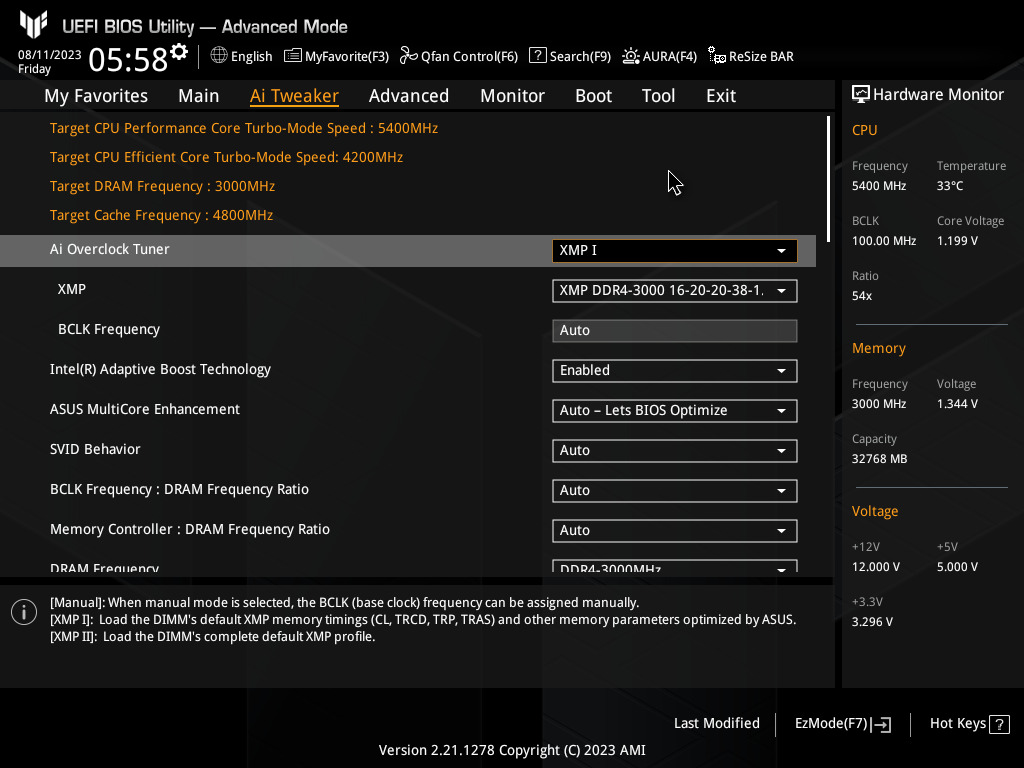Image resolution: width=1024 pixels, height=768 pixels.
Task: Click the 33°C temperature value
Action: point(950,186)
